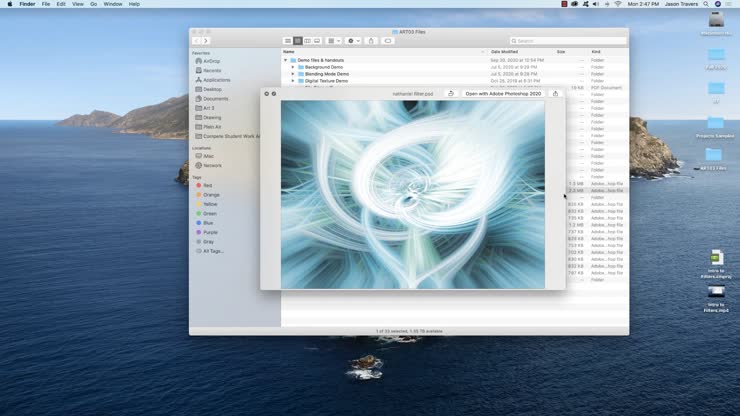
Task: Rotate the preview image in Quick Look
Action: [x=451, y=94]
